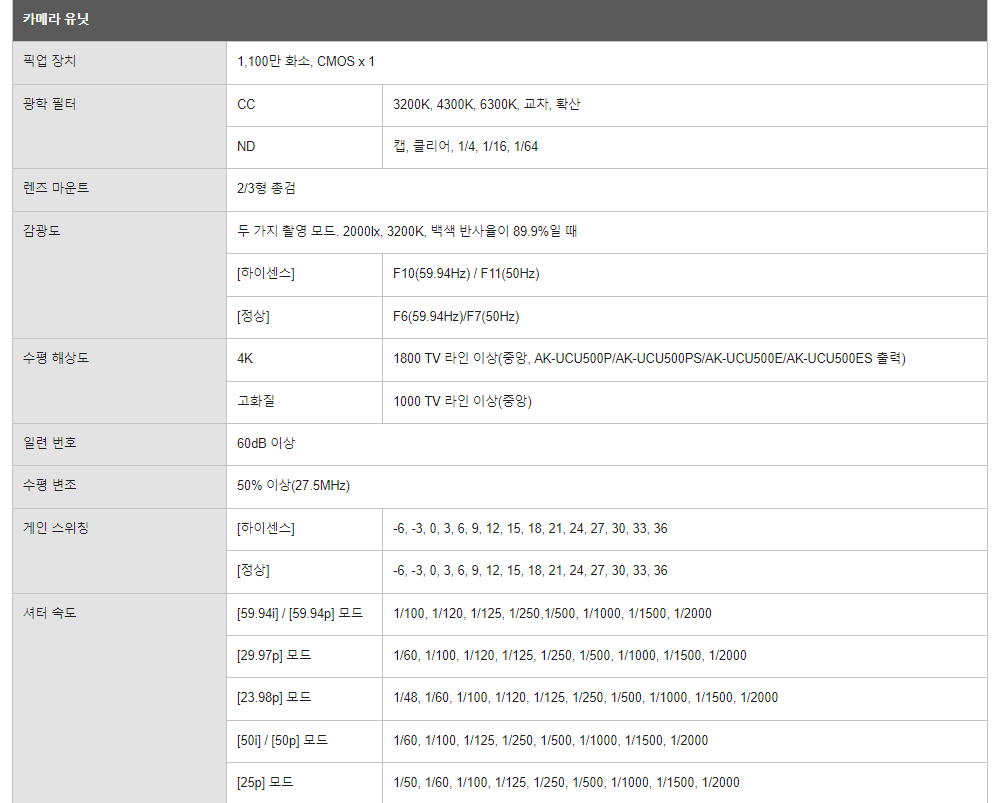Click the 2/3형 총검 value
This screenshot has width=998, height=803.
coord(266,189)
